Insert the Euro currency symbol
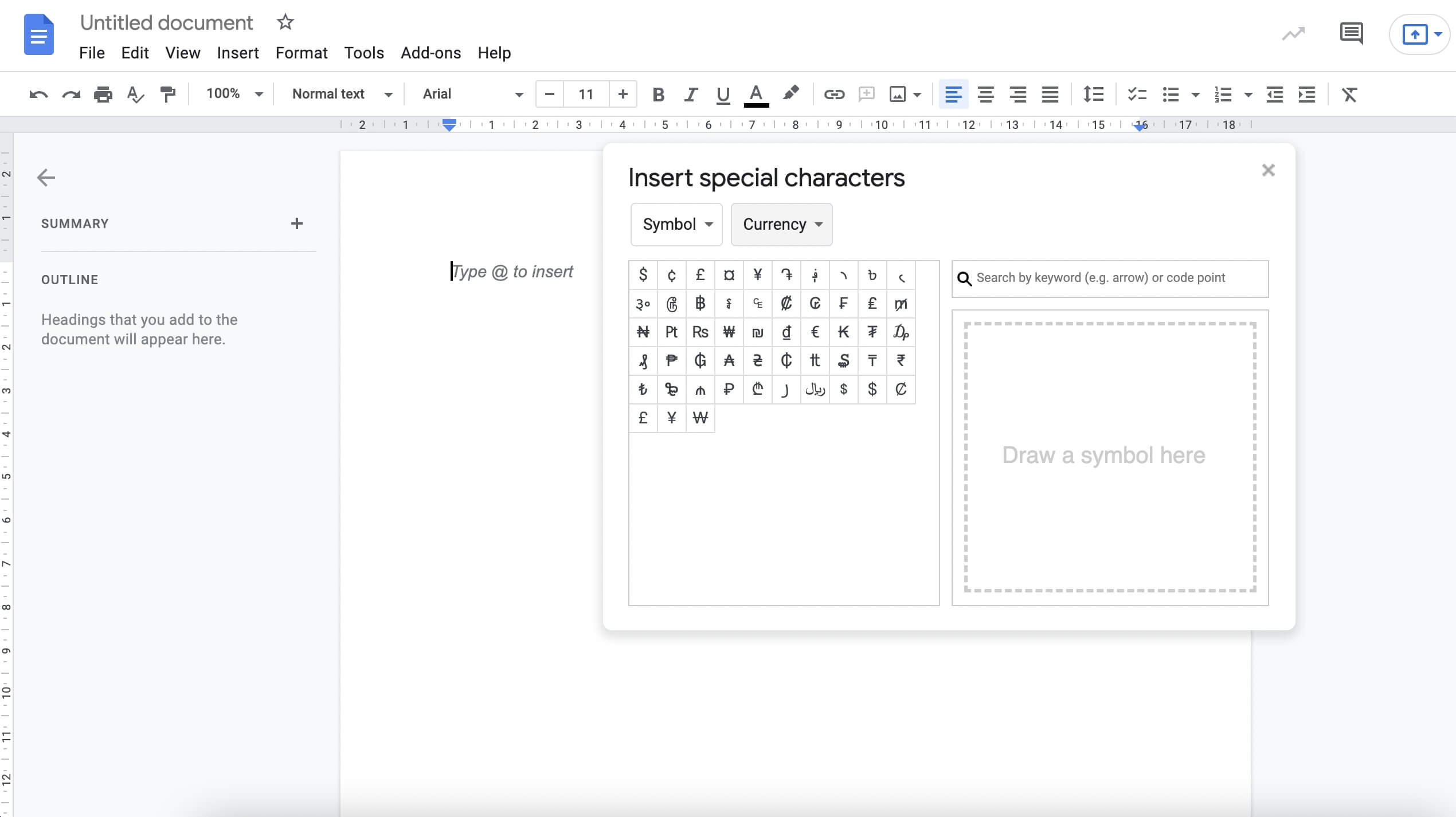 pyautogui.click(x=815, y=332)
